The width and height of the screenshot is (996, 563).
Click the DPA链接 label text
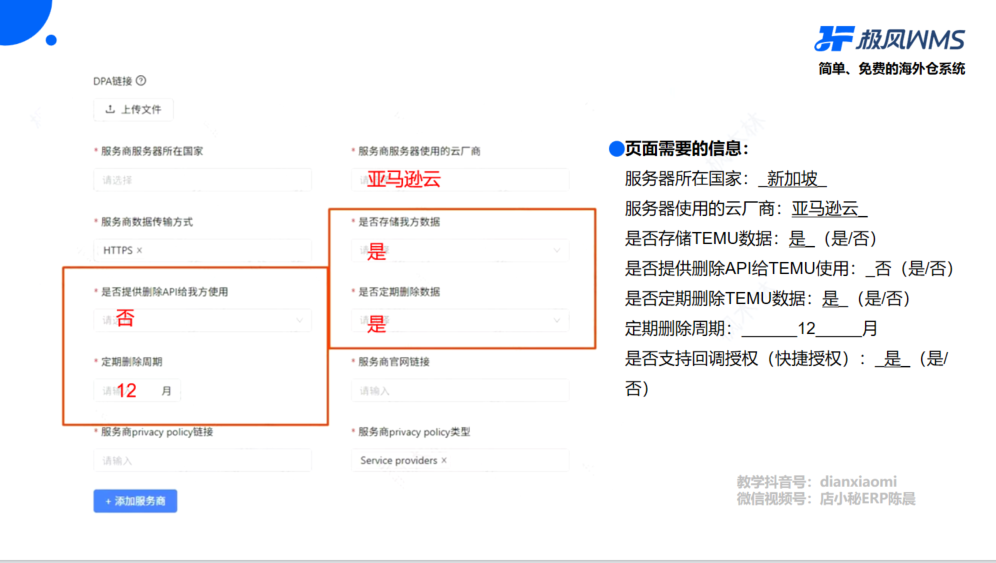click(x=112, y=81)
